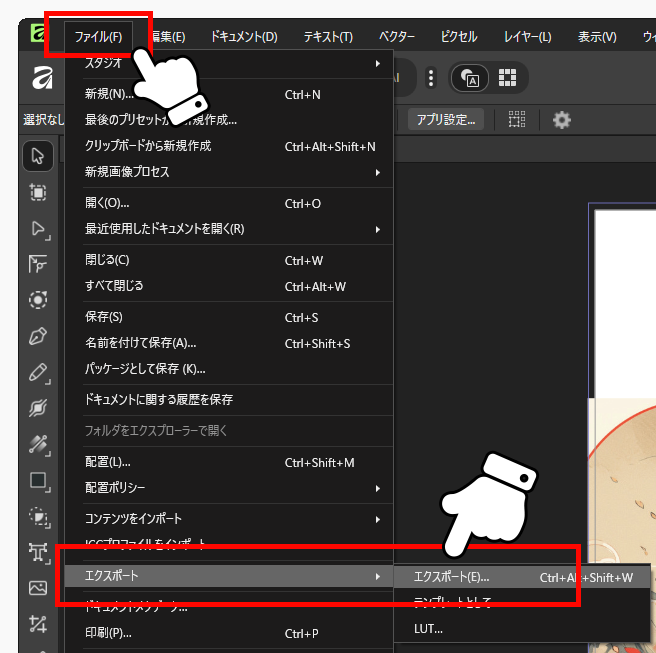This screenshot has height=653, width=656.
Task: Open the ベクター menu
Action: click(x=397, y=37)
